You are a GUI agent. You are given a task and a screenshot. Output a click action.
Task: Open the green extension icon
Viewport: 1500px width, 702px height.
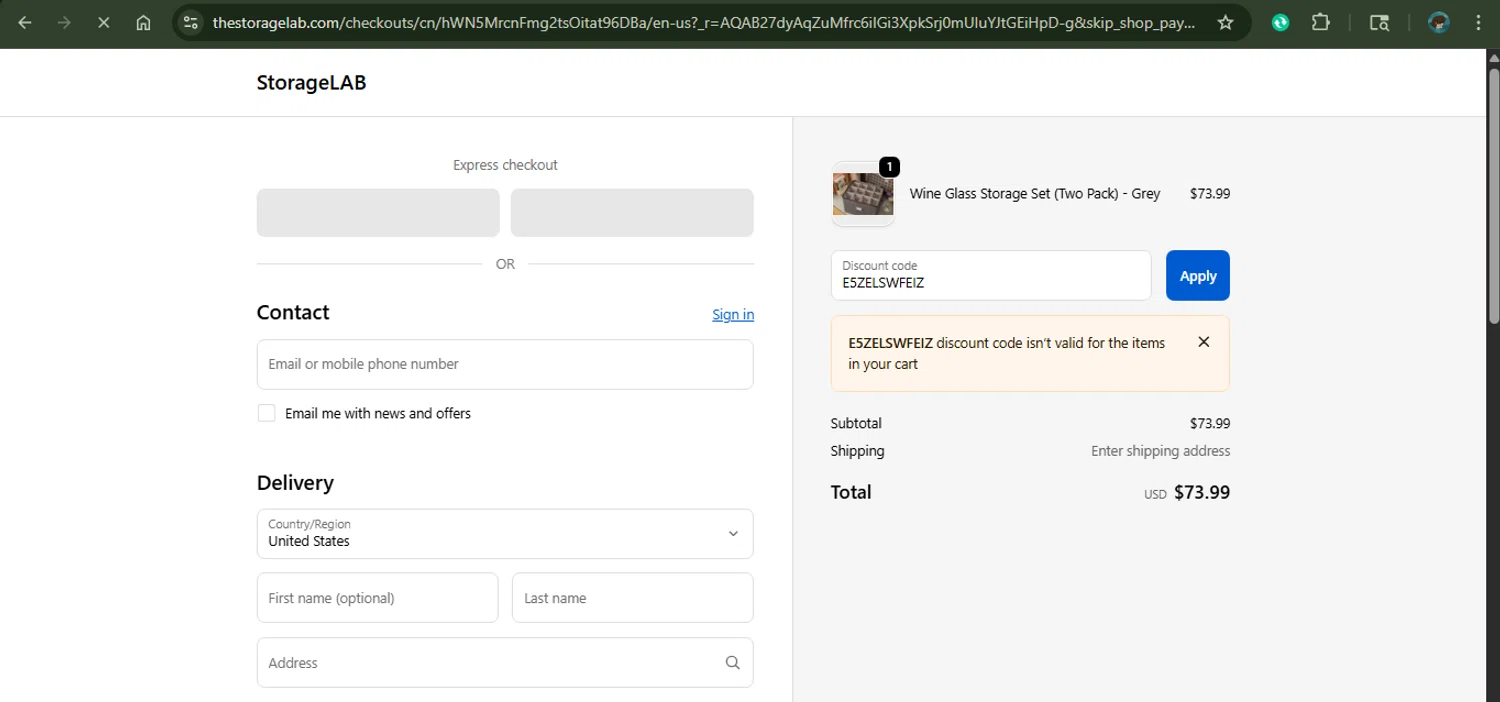[x=1280, y=23]
